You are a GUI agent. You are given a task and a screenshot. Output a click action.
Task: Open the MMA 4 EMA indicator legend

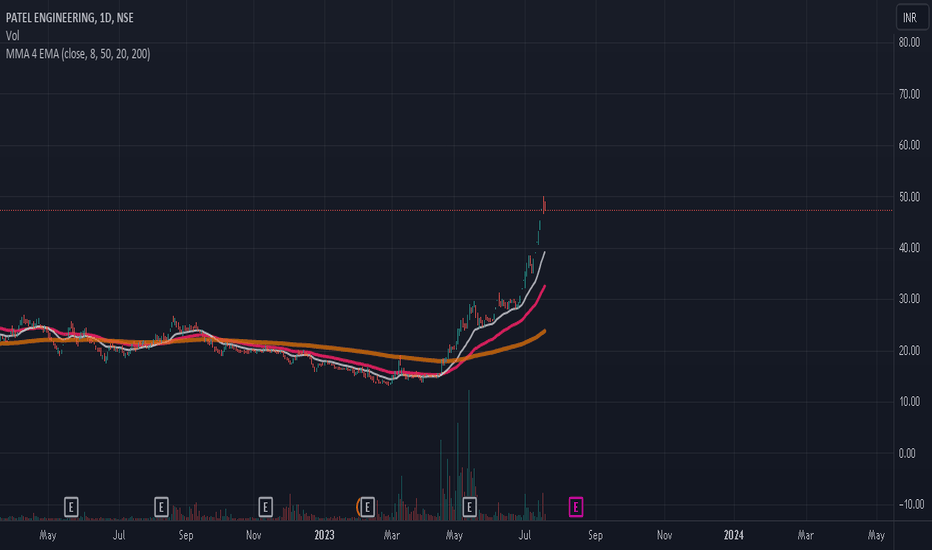click(78, 54)
